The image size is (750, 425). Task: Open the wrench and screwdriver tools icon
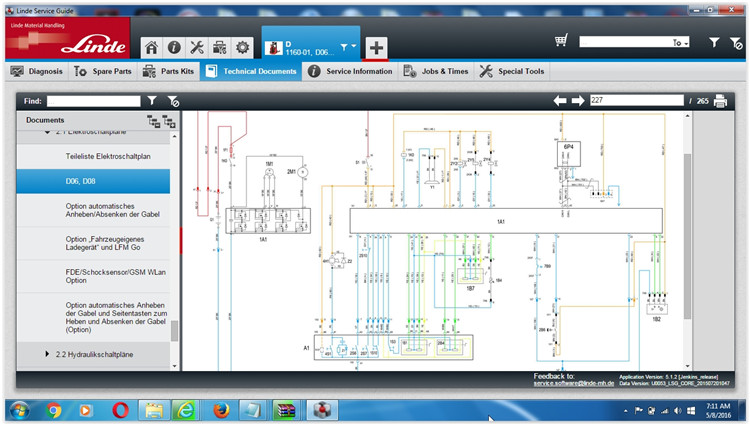[x=197, y=47]
